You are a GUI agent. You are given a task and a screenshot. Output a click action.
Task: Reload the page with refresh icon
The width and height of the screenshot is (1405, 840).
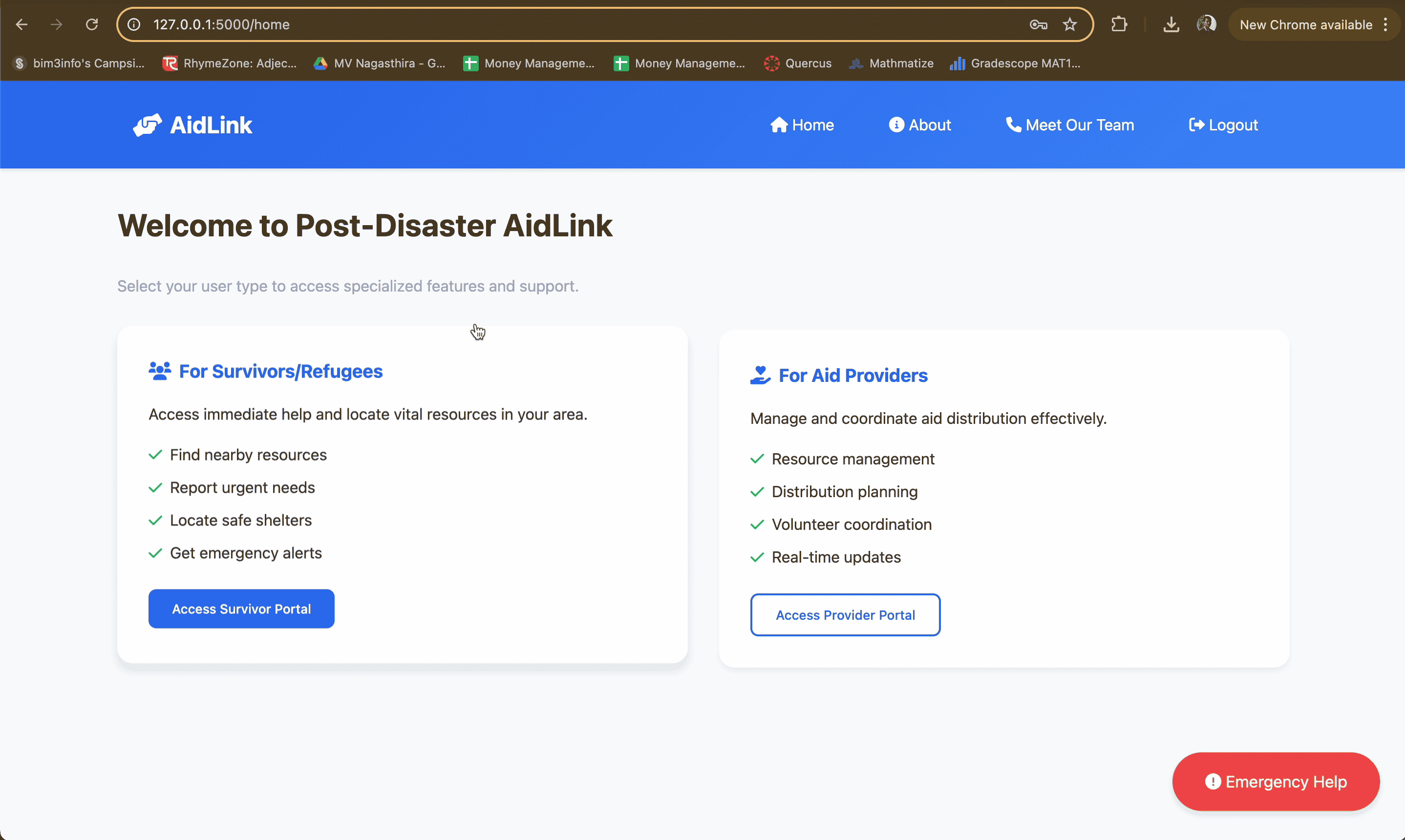tap(92, 24)
